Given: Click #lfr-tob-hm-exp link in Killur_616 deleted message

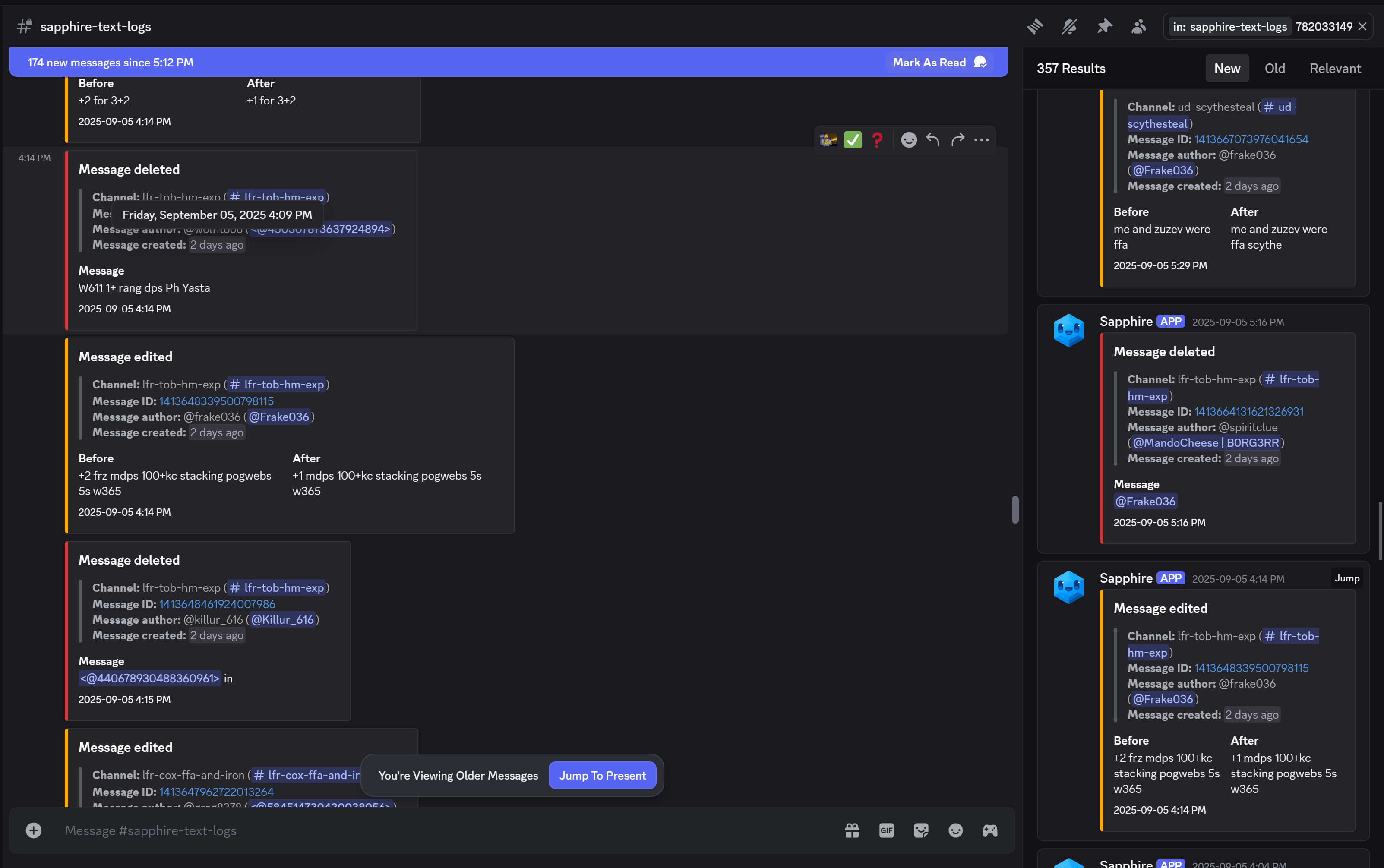Looking at the screenshot, I should tap(277, 587).
